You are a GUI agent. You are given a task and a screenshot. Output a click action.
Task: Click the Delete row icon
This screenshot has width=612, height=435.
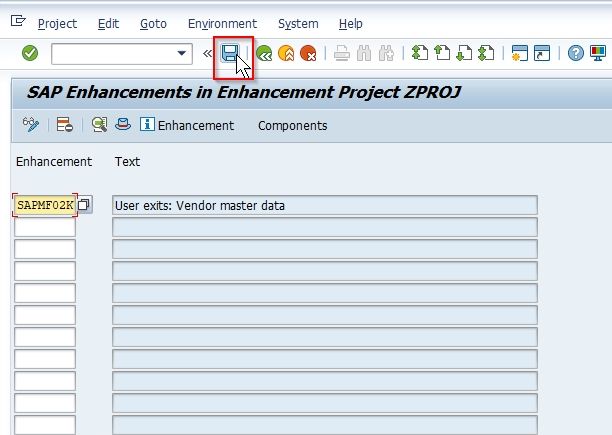pyautogui.click(x=65, y=125)
